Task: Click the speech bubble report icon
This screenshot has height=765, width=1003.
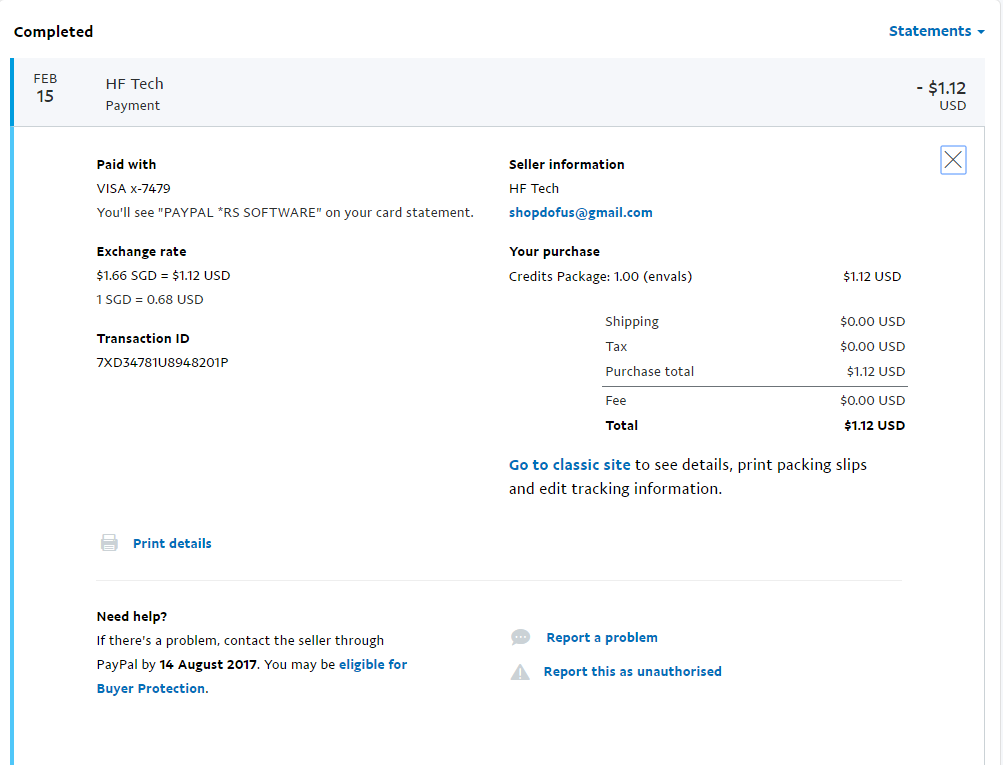Action: [520, 638]
